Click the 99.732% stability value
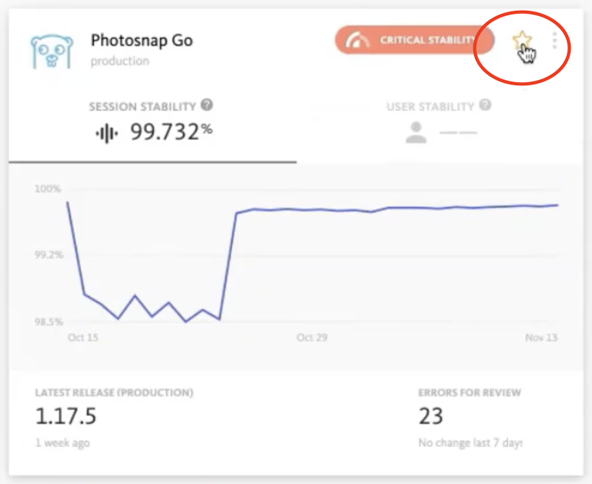This screenshot has width=592, height=484. tap(171, 131)
